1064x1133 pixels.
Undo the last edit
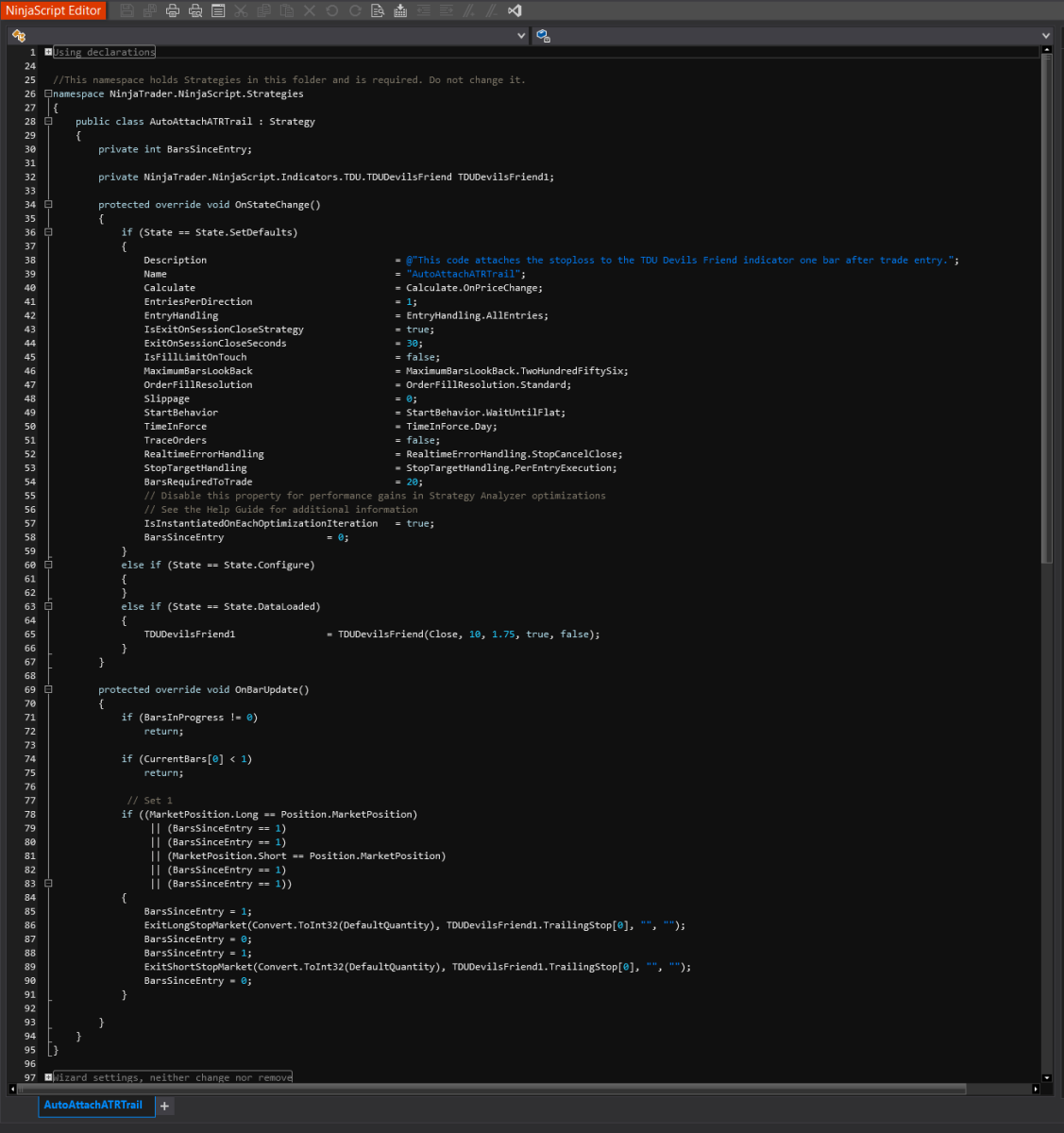pyautogui.click(x=332, y=10)
